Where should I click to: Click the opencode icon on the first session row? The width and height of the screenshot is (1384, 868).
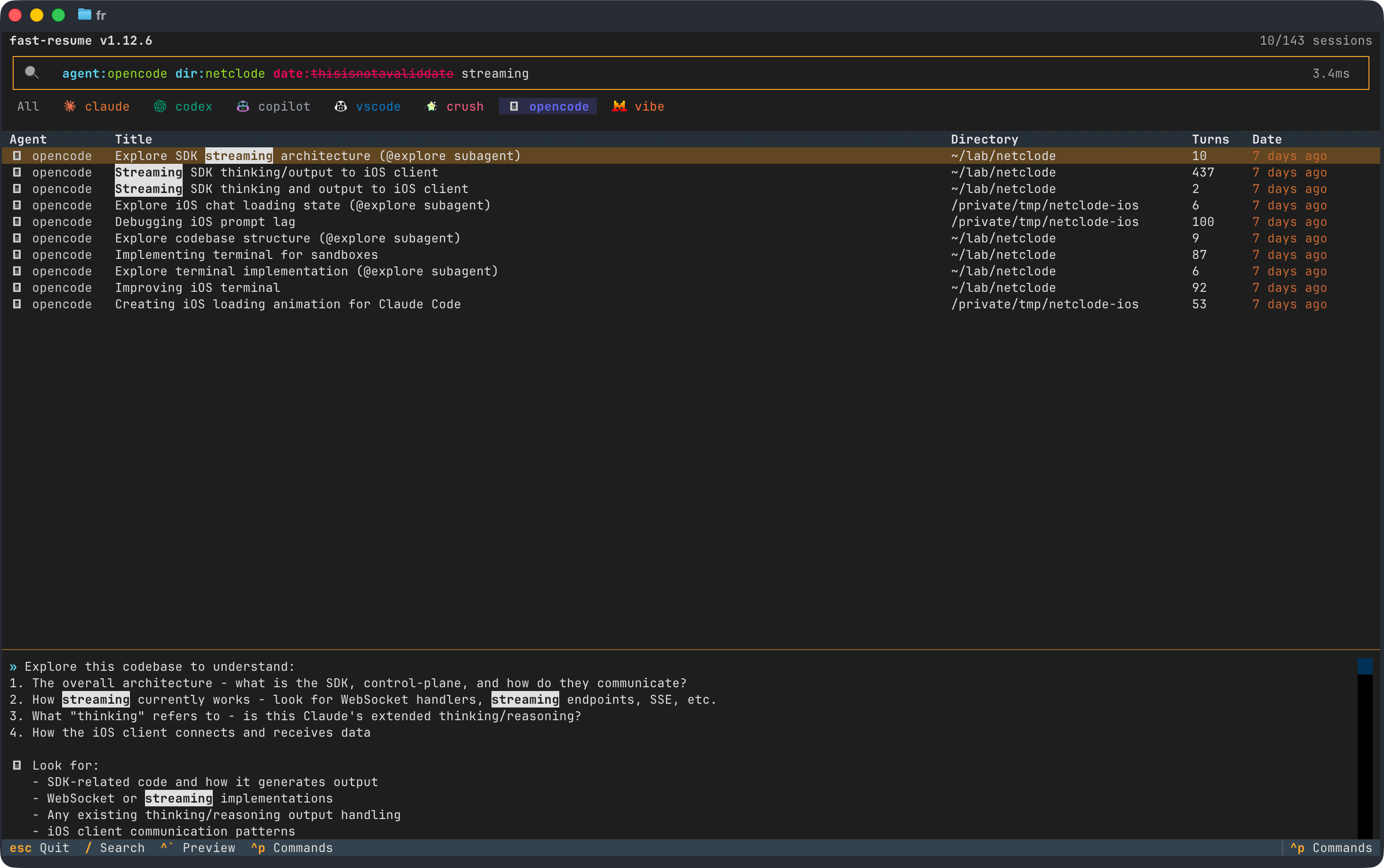tap(16, 156)
